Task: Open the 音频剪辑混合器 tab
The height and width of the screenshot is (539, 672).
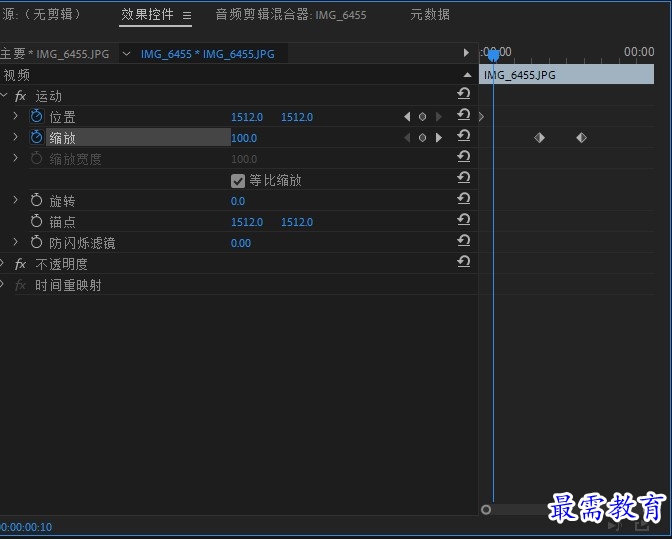Action: point(291,15)
